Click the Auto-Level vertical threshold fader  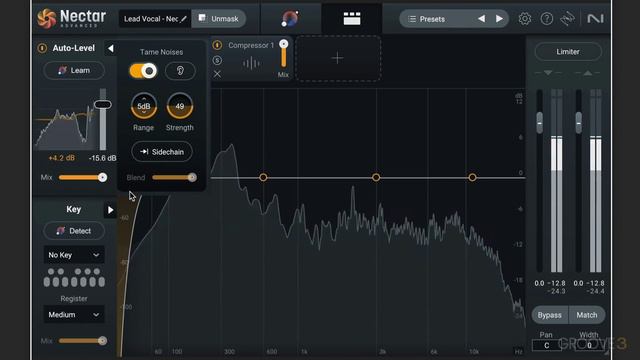(x=102, y=104)
